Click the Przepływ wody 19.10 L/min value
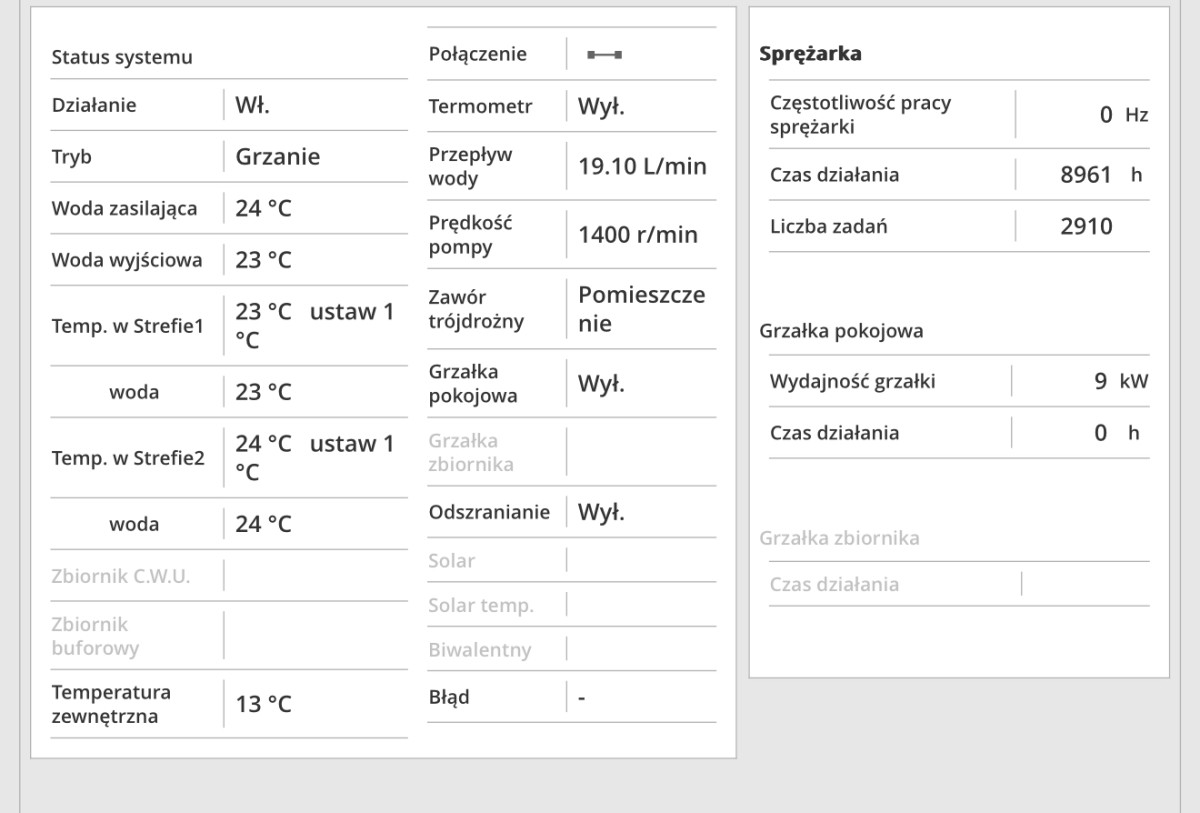 click(x=642, y=167)
